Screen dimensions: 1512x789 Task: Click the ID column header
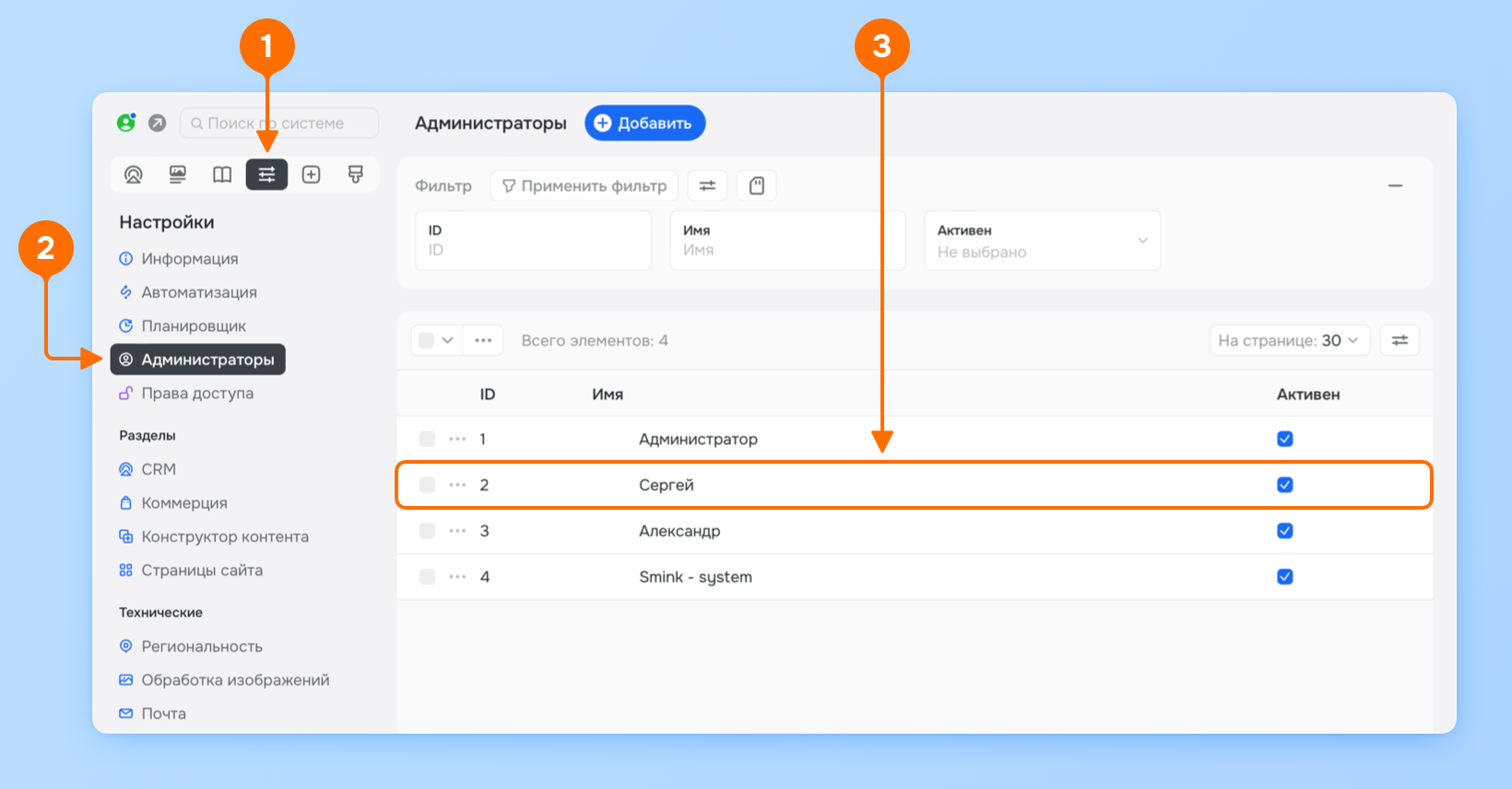point(488,394)
